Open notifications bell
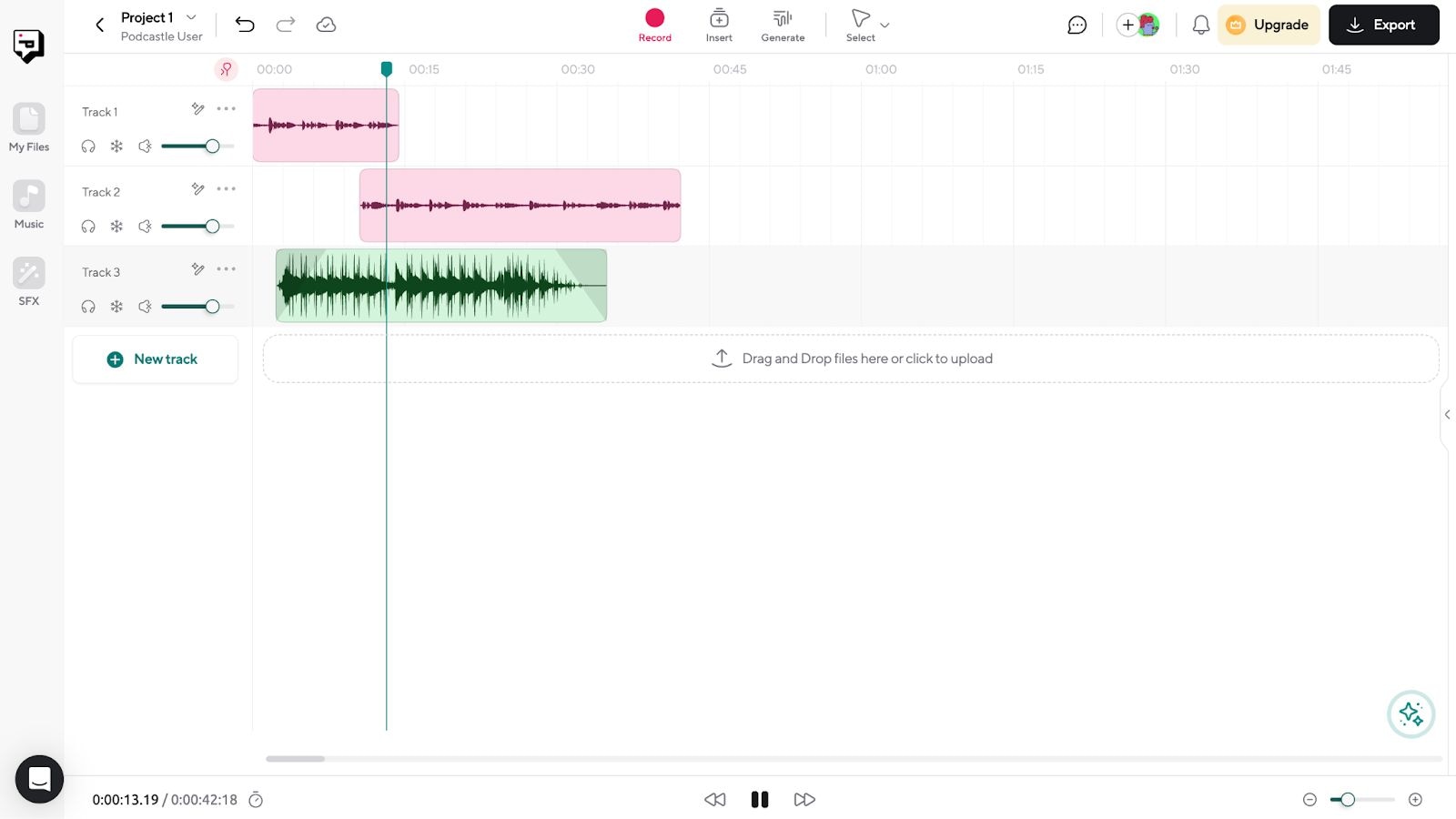The image size is (1456, 819). click(1201, 25)
